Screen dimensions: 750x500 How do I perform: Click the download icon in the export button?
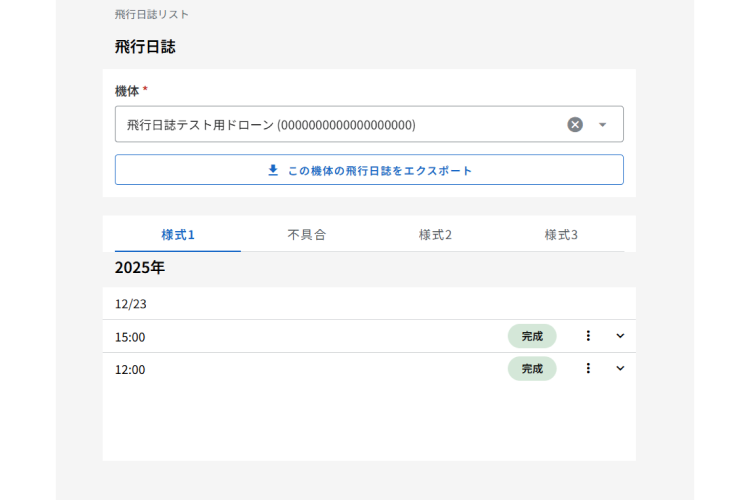click(x=273, y=170)
